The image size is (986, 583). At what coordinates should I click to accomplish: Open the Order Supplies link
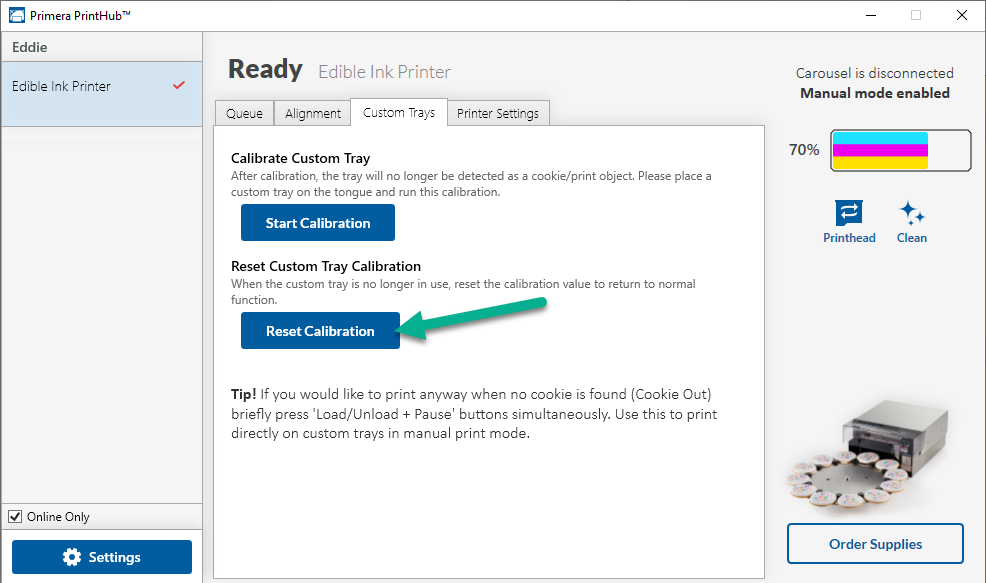point(875,544)
